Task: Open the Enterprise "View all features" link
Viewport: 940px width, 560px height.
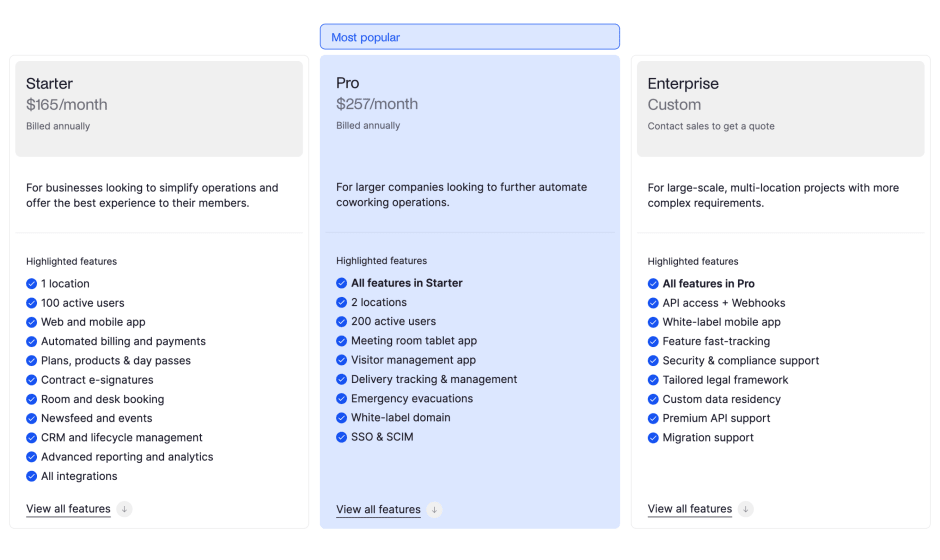Action: coord(690,509)
